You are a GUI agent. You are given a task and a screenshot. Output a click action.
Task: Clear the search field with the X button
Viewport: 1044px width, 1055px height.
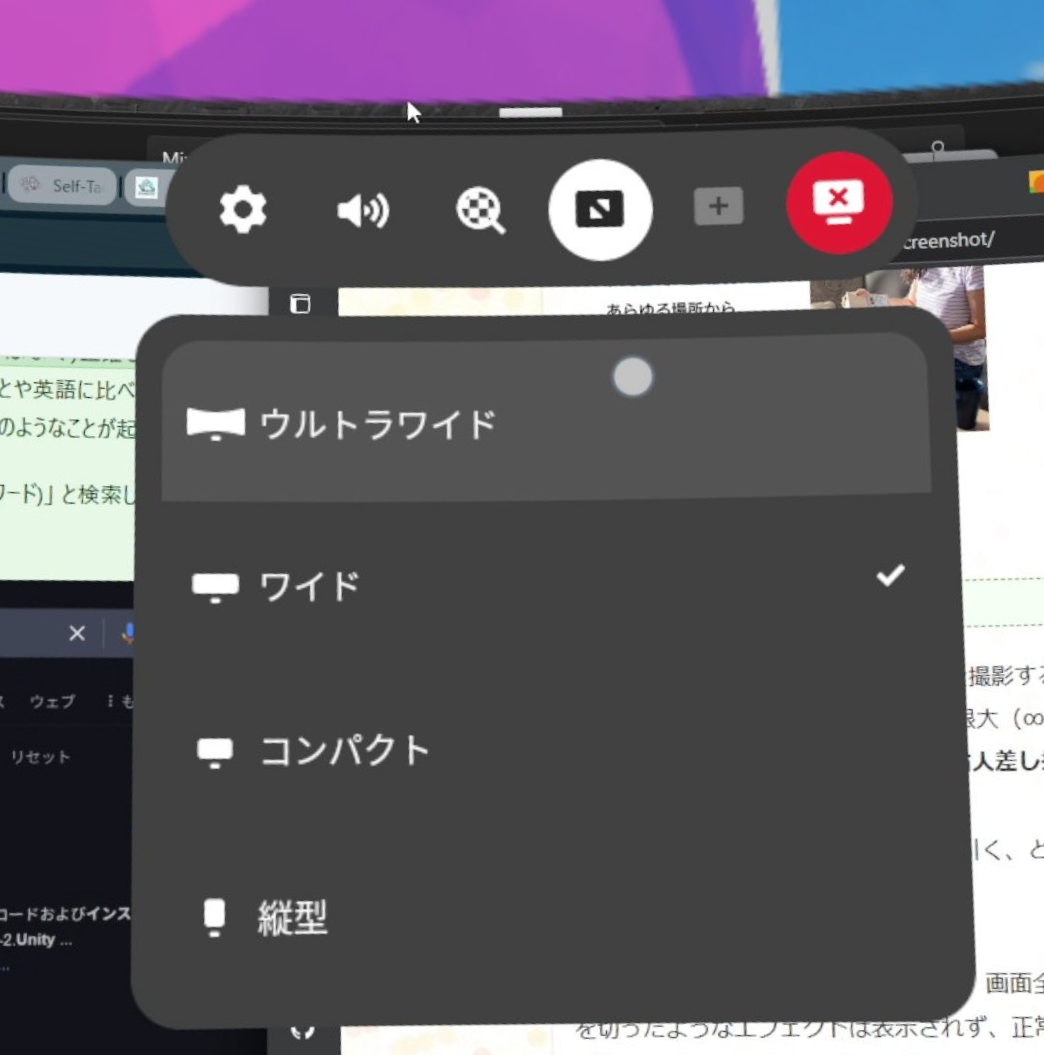click(x=77, y=632)
